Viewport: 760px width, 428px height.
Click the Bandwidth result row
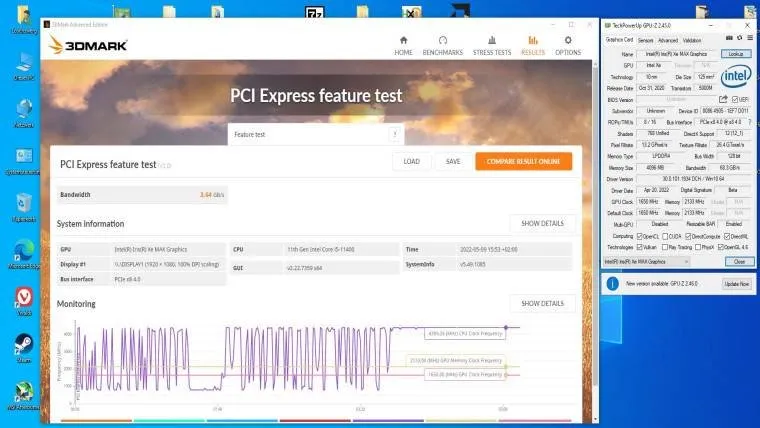pyautogui.click(x=142, y=195)
